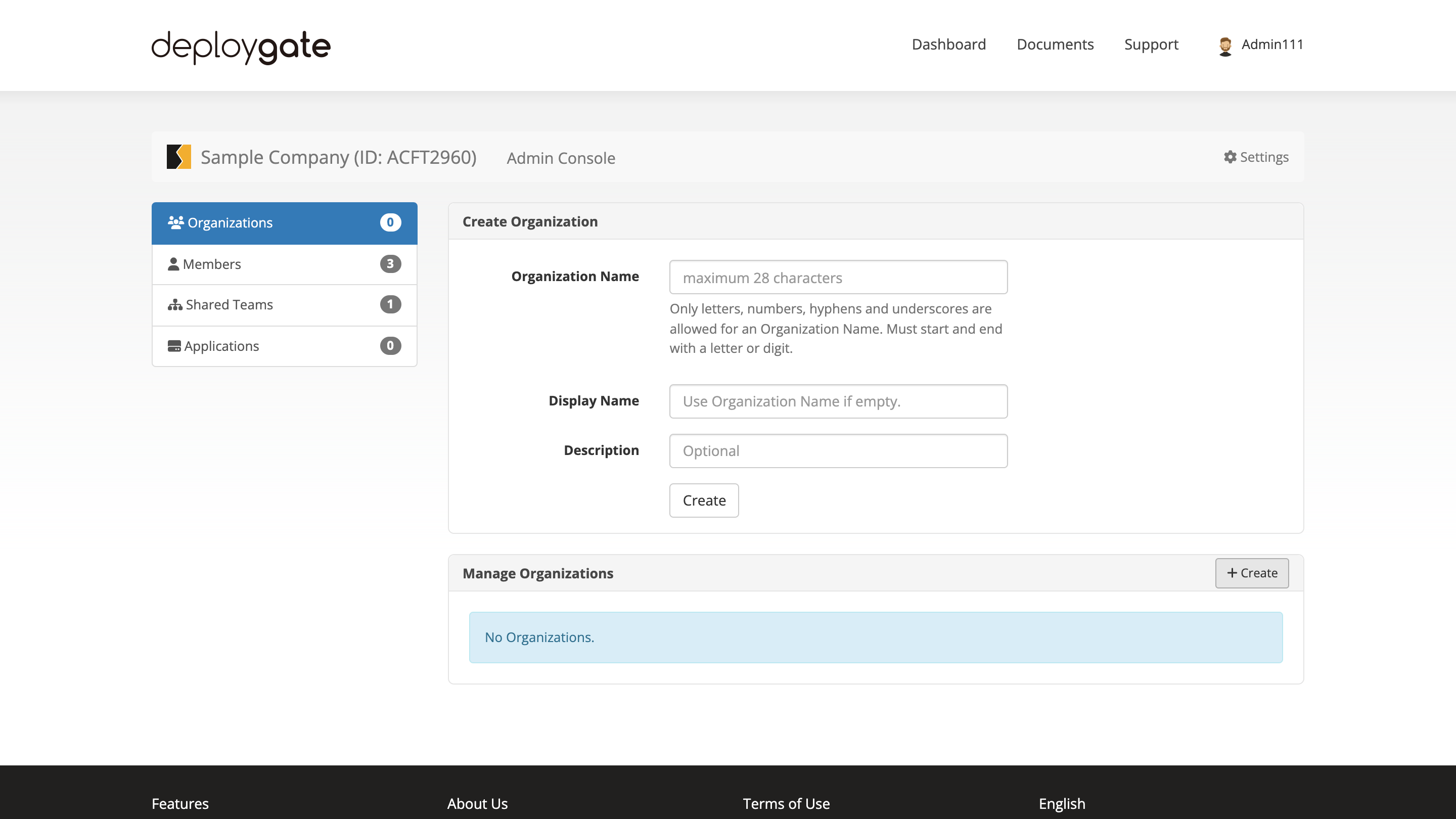This screenshot has height=819, width=1456.
Task: Click the Admin111 user avatar icon
Action: [x=1224, y=45]
